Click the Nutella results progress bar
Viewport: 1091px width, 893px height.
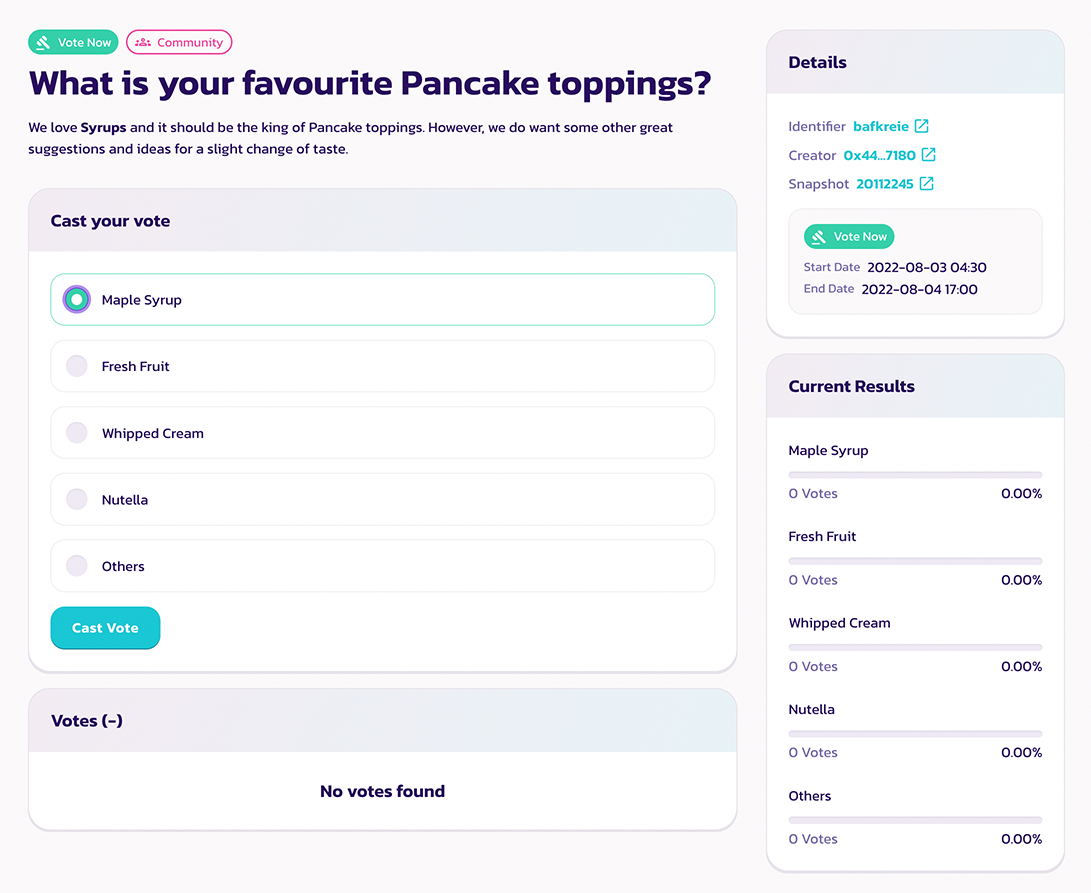(x=915, y=733)
